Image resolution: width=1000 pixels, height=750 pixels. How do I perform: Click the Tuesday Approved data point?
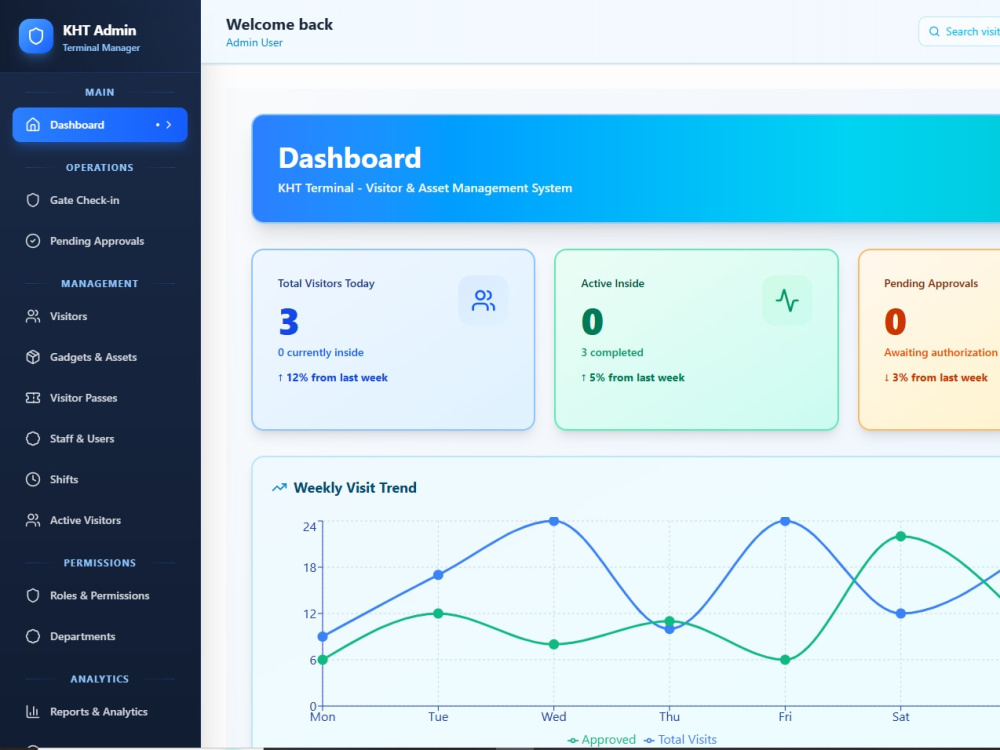438,614
